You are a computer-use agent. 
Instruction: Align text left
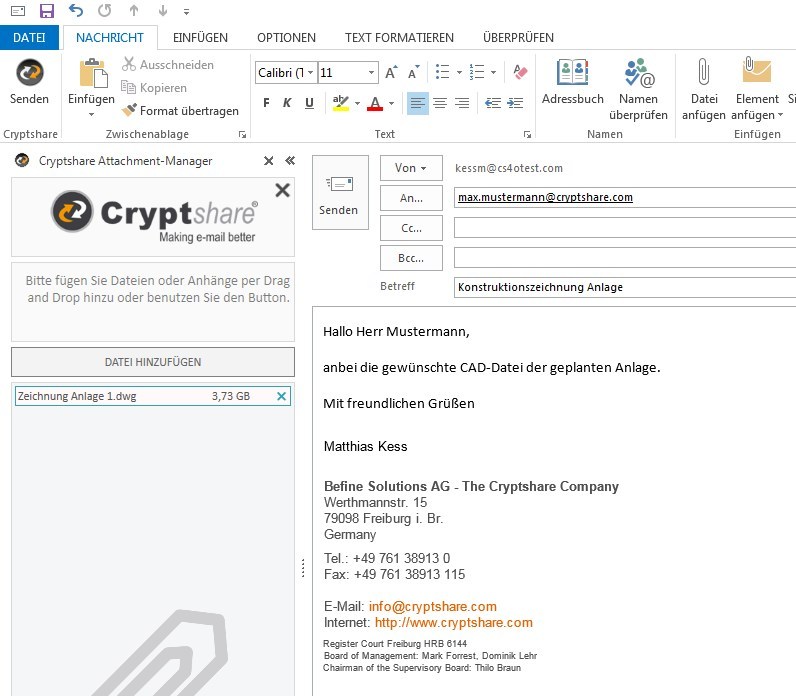418,103
